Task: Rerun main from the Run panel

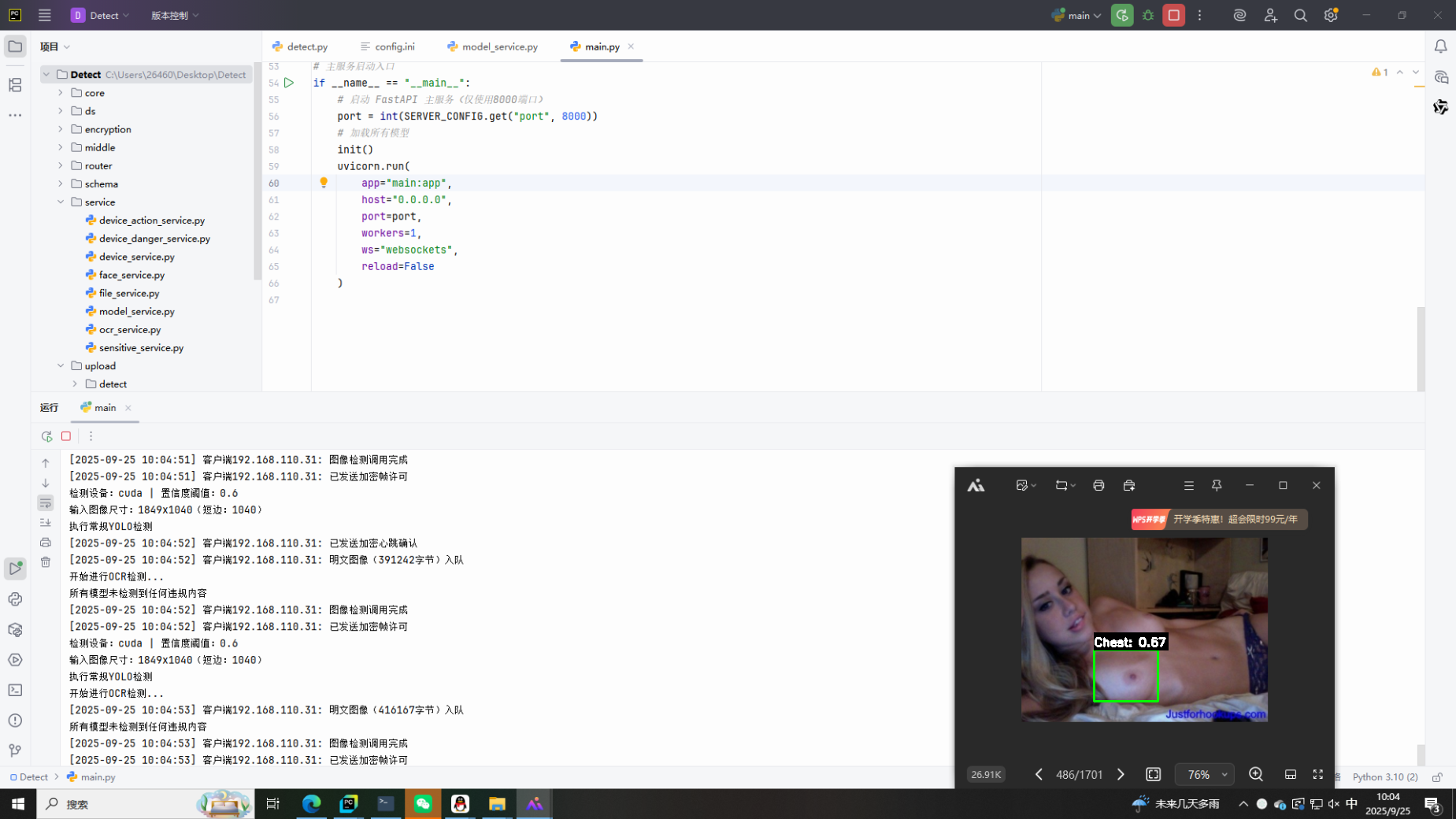Action: pyautogui.click(x=46, y=436)
